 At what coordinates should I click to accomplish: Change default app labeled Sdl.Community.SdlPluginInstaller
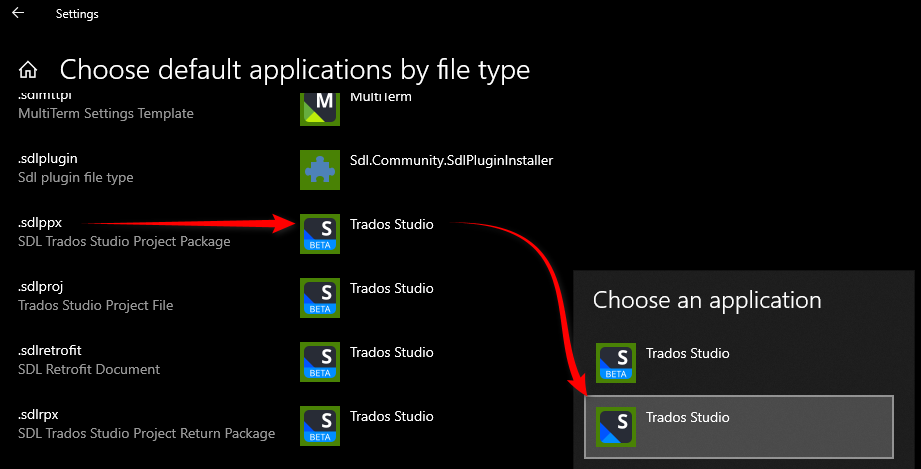pos(451,160)
